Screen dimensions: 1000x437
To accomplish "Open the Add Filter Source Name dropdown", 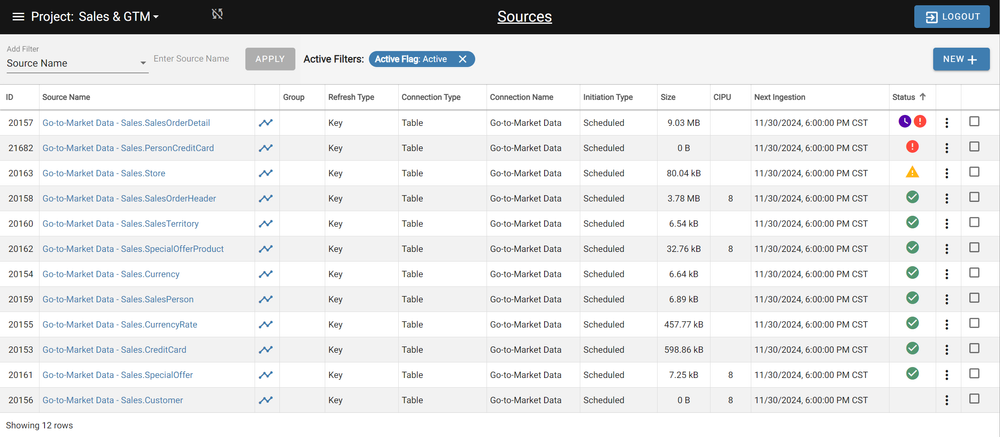I will (x=77, y=63).
